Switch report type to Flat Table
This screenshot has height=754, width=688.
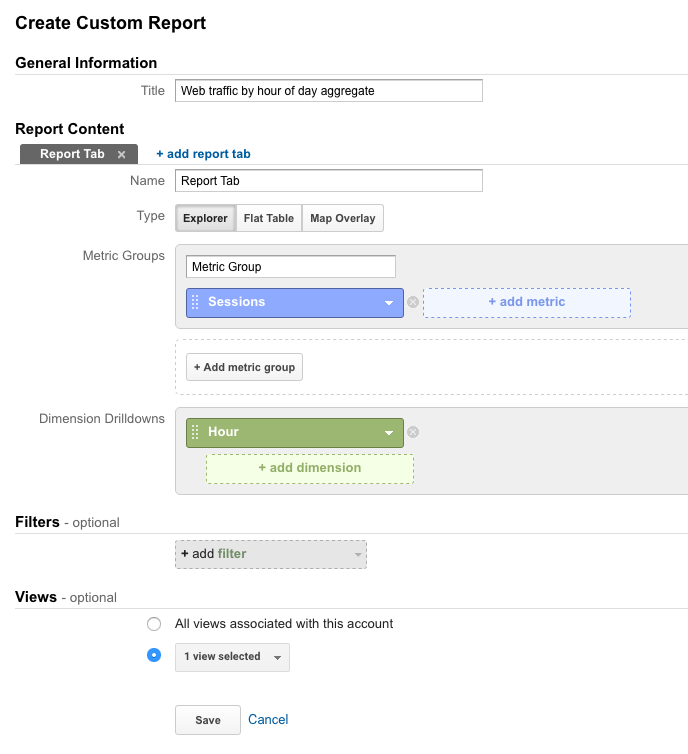[x=269, y=218]
